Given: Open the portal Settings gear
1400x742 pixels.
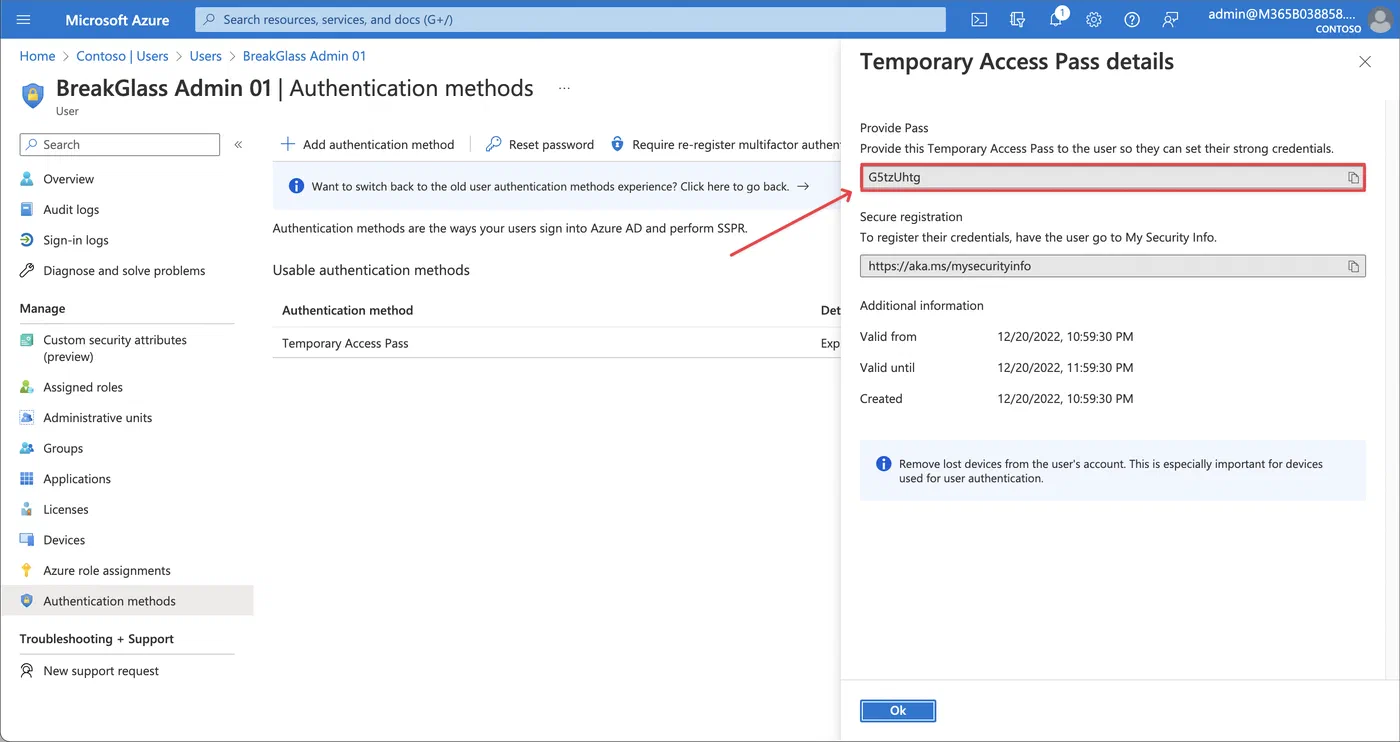Looking at the screenshot, I should 1094,20.
